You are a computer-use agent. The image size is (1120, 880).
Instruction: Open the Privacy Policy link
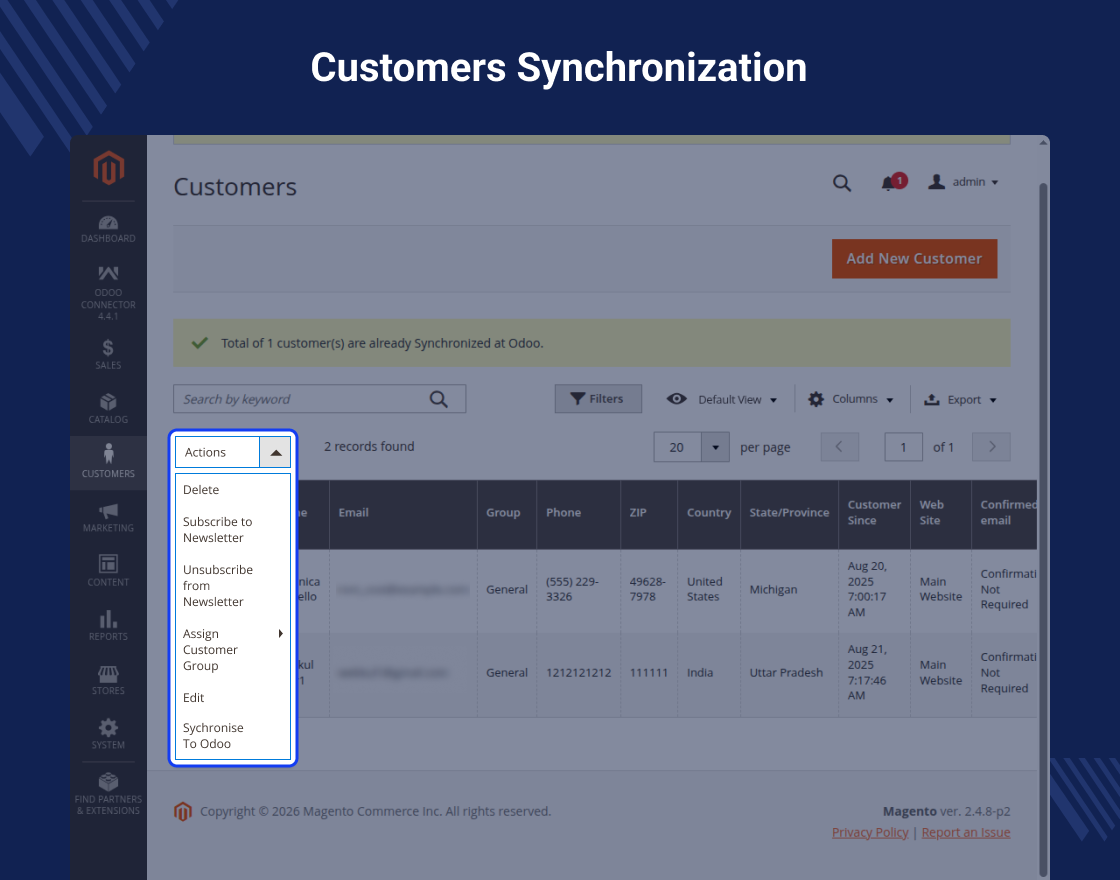point(870,832)
